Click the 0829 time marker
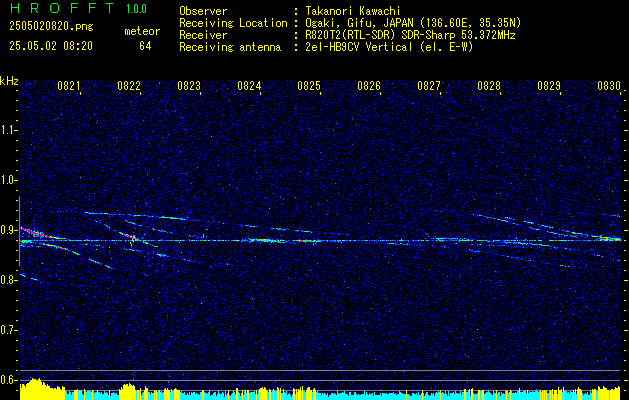 (549, 85)
